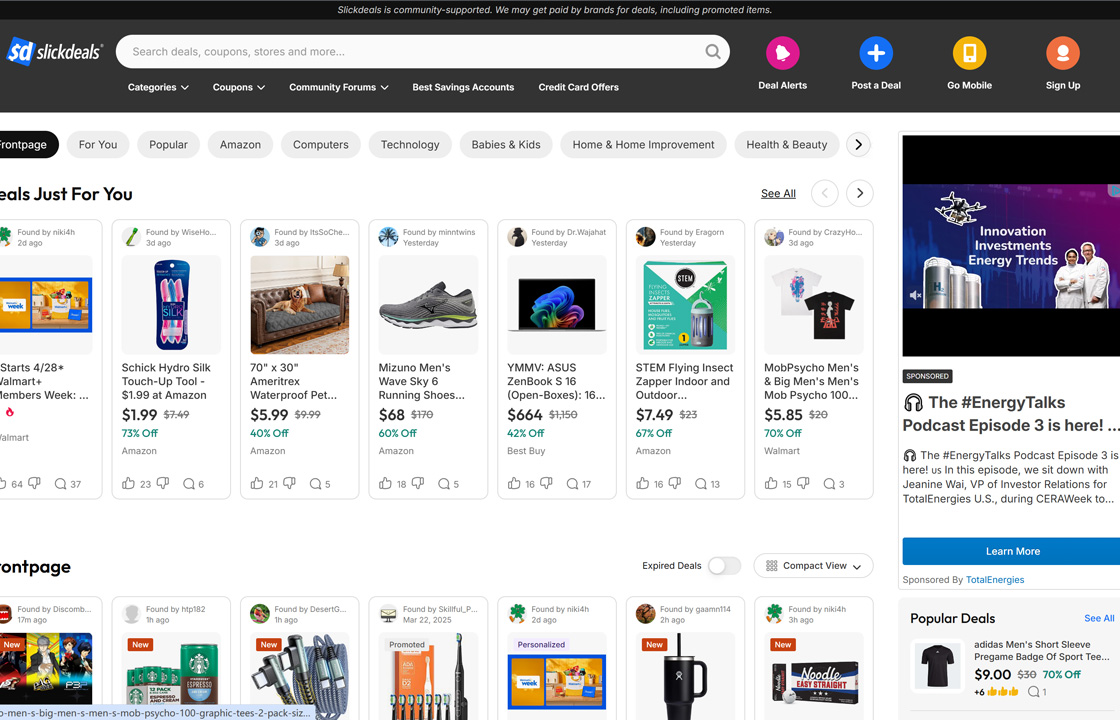Select the Computers tab

(321, 144)
